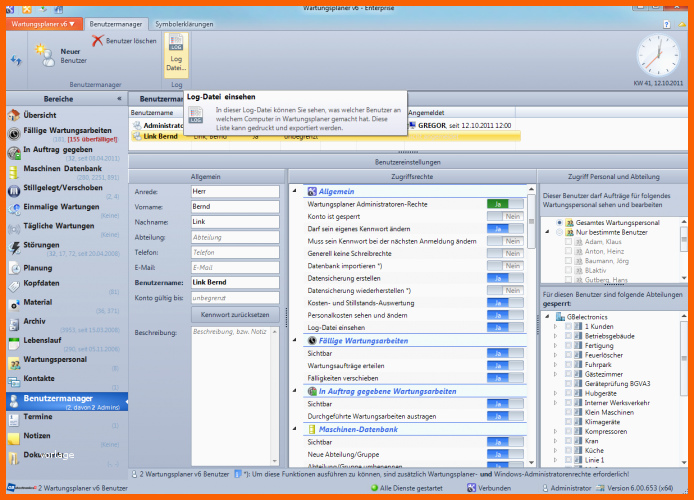Open Planung clock icon
694x500 pixels.
tap(14, 268)
